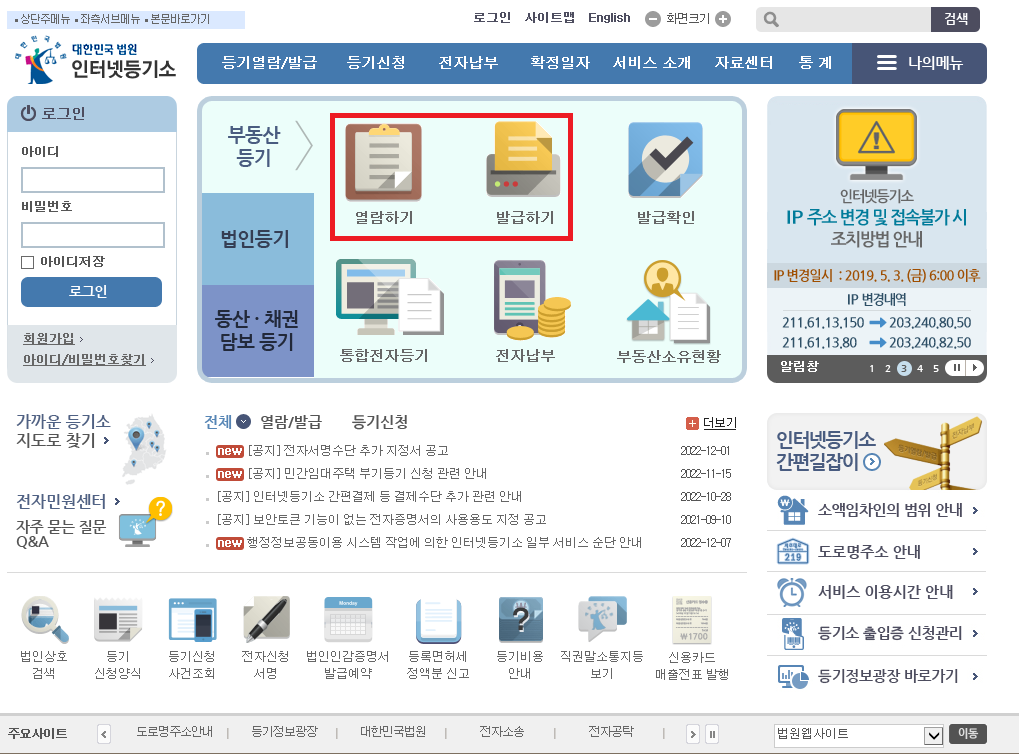Image resolution: width=1019 pixels, height=754 pixels.
Task: Click the 서비스 이용시간 안내 clock icon
Action: [x=792, y=592]
